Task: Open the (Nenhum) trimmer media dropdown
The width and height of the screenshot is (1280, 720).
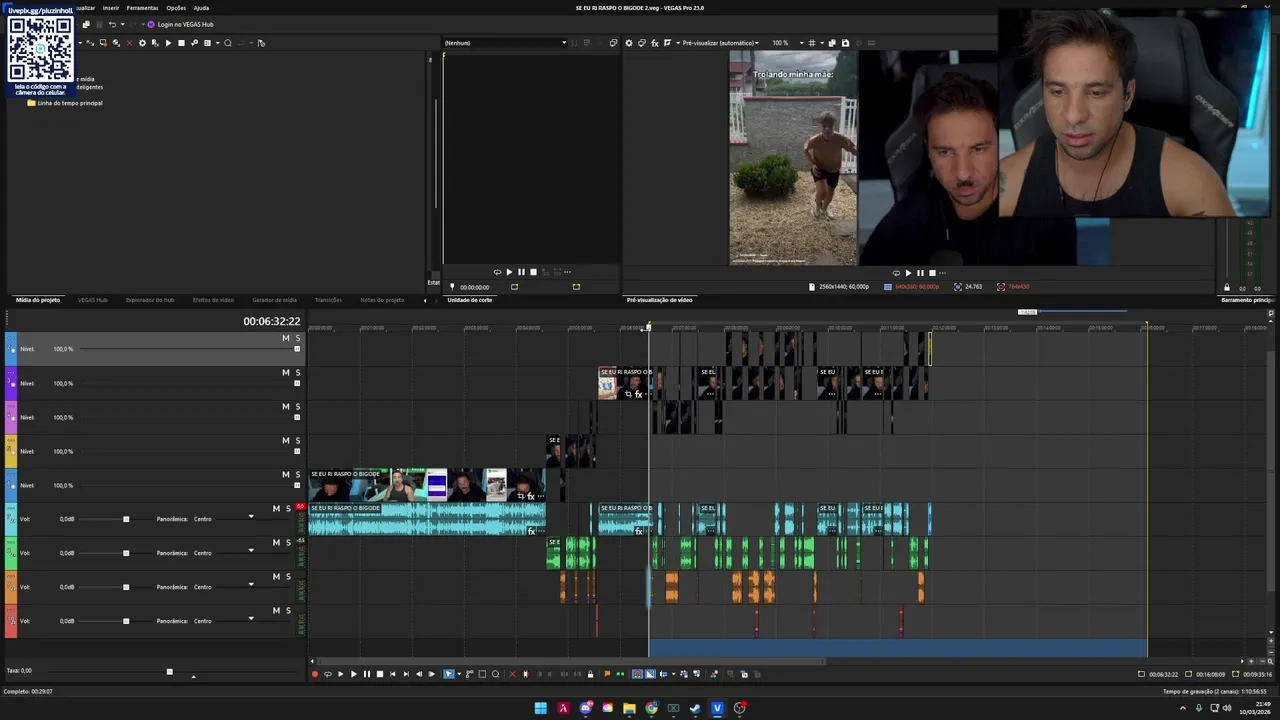Action: point(505,43)
